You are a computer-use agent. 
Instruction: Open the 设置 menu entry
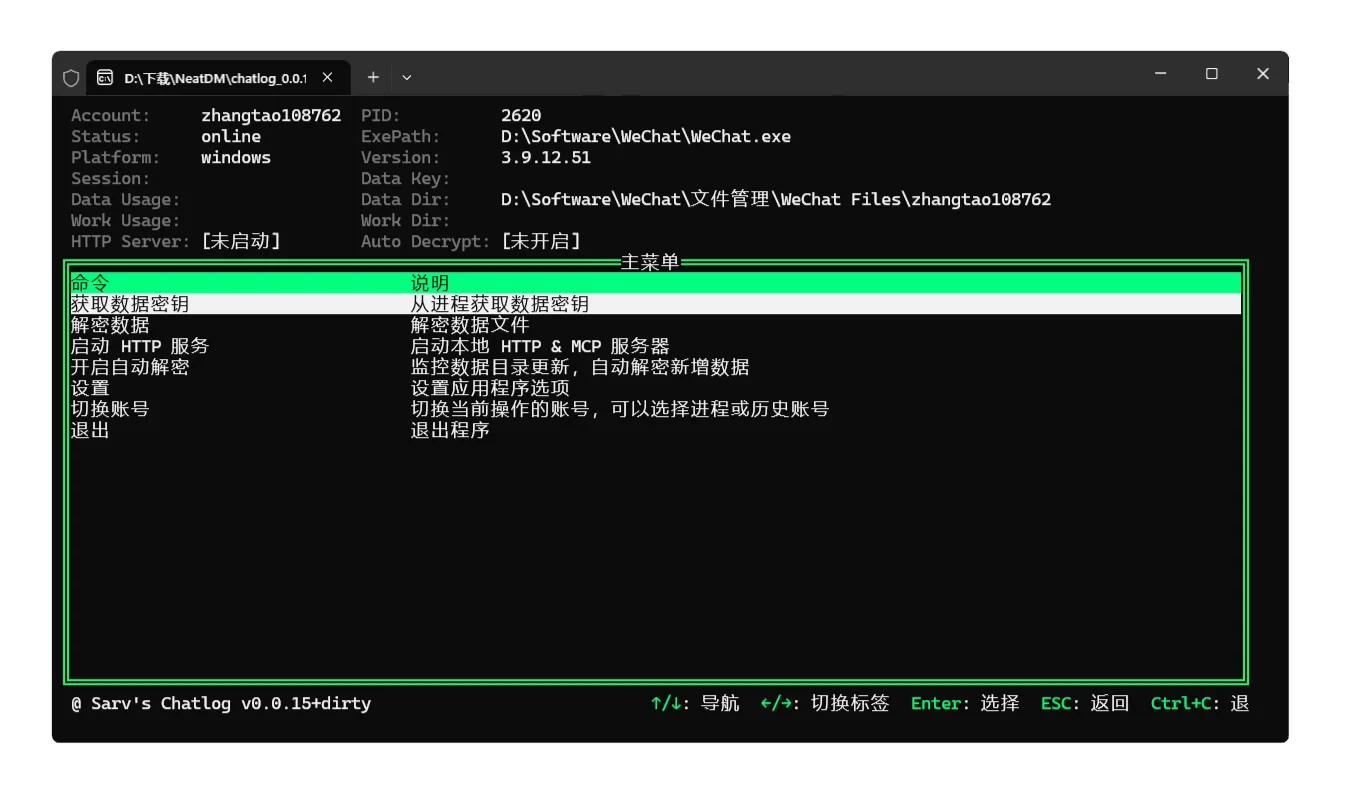click(x=90, y=388)
